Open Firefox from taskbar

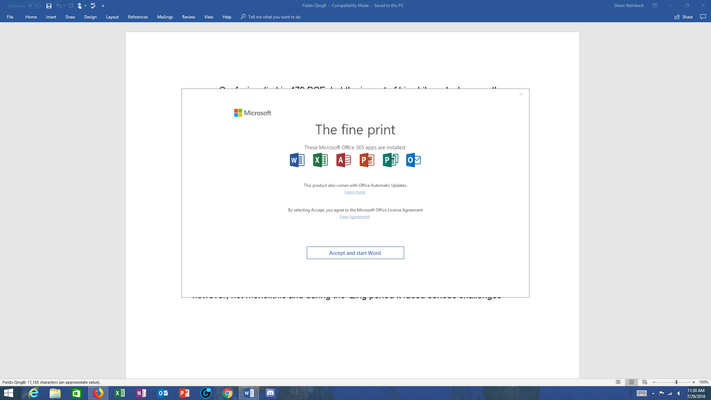coord(98,393)
